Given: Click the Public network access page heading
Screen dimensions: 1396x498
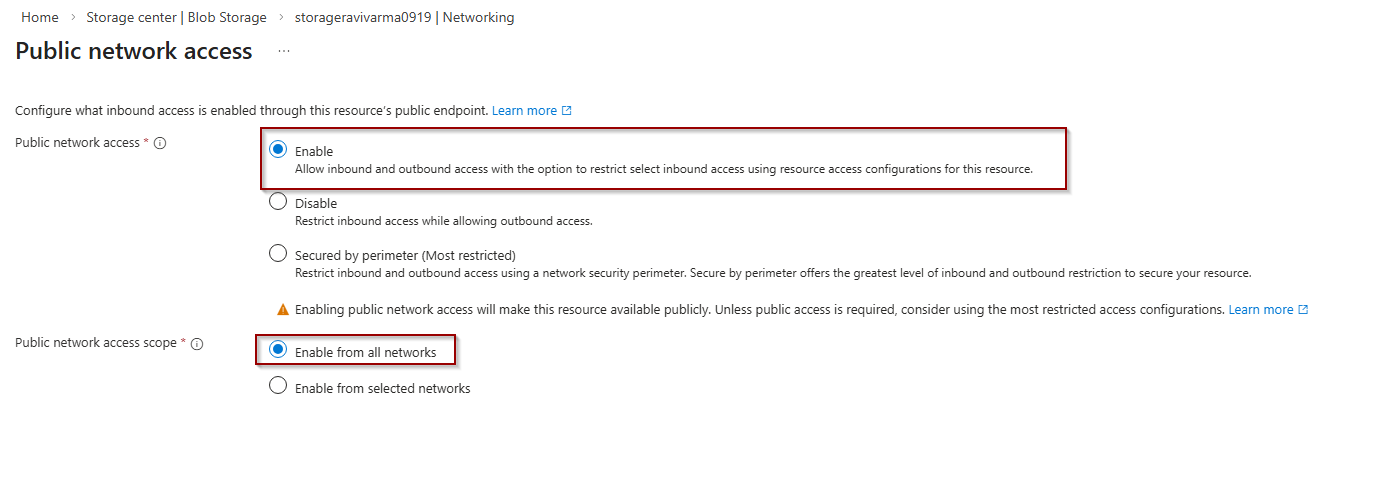Looking at the screenshot, I should (x=134, y=51).
